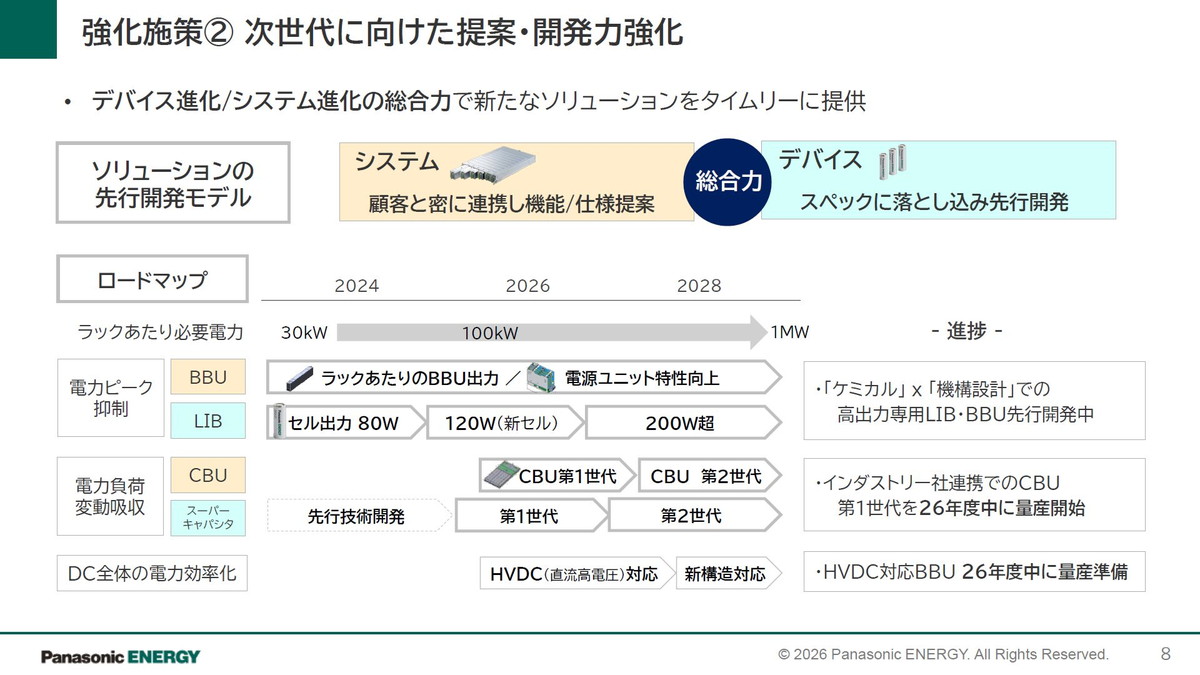Click the 2026 year label
The height and width of the screenshot is (675, 1200).
528,286
